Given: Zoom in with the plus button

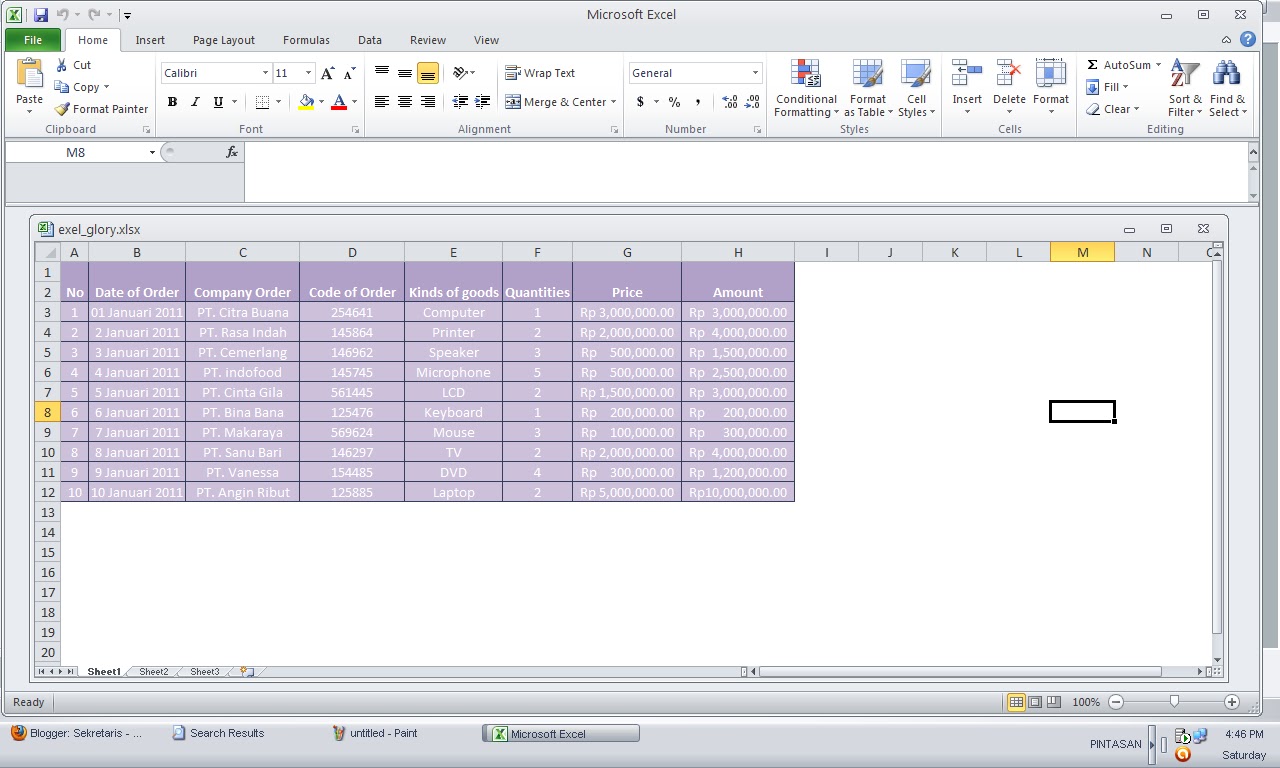Looking at the screenshot, I should click(x=1231, y=702).
